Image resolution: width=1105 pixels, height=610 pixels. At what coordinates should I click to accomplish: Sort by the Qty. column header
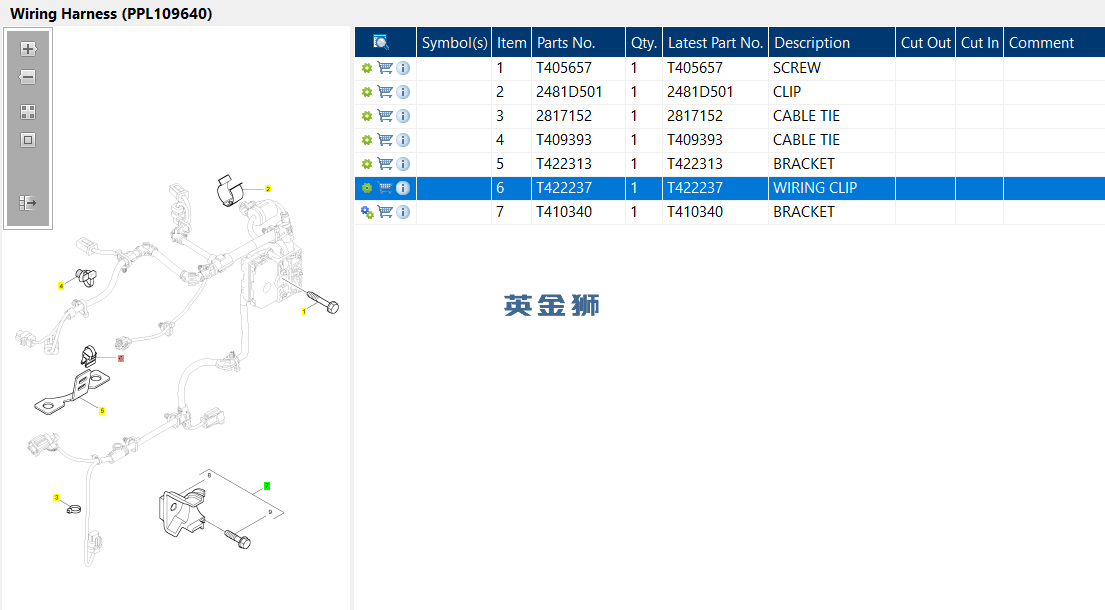tap(644, 42)
